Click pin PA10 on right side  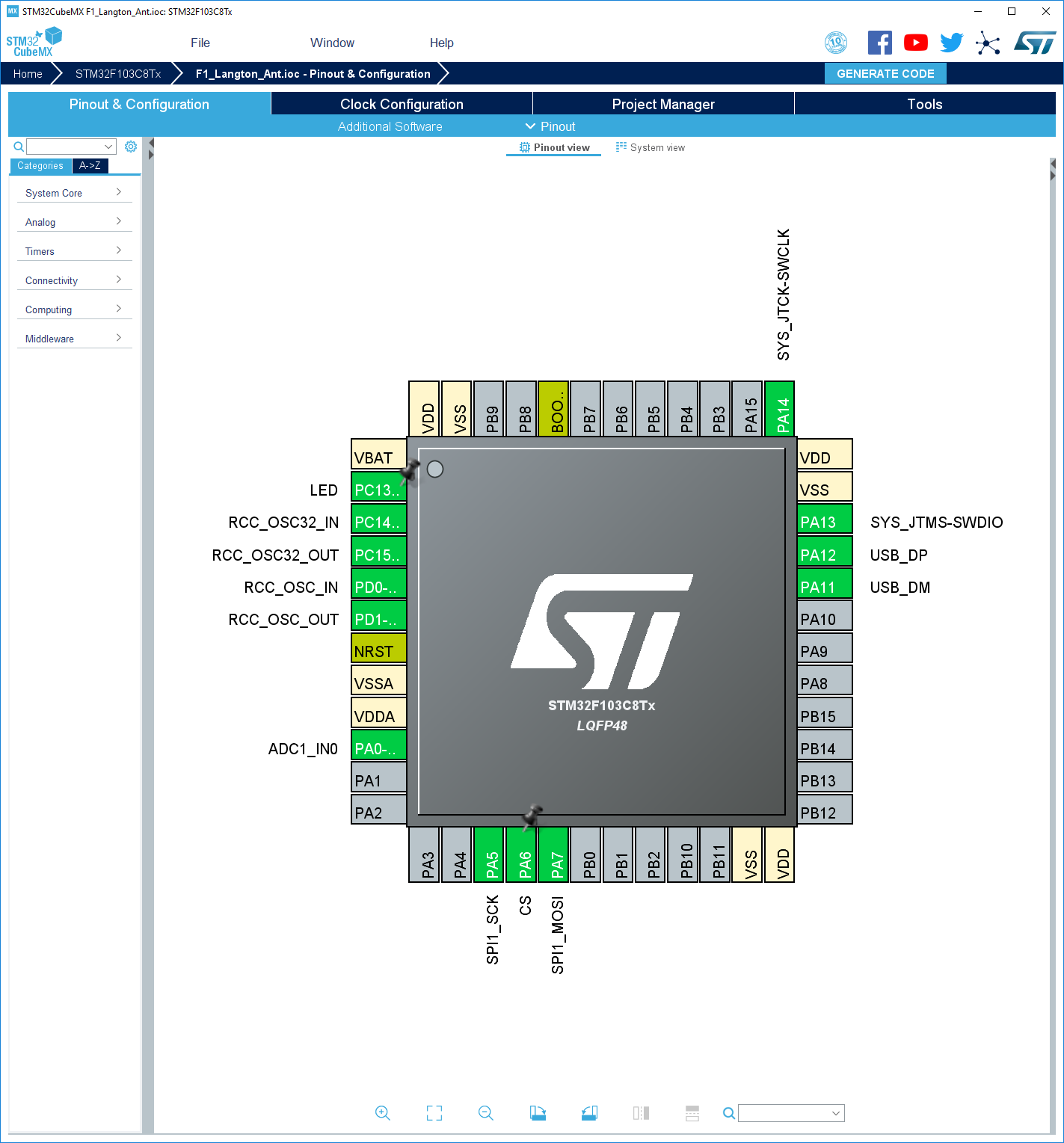click(825, 617)
